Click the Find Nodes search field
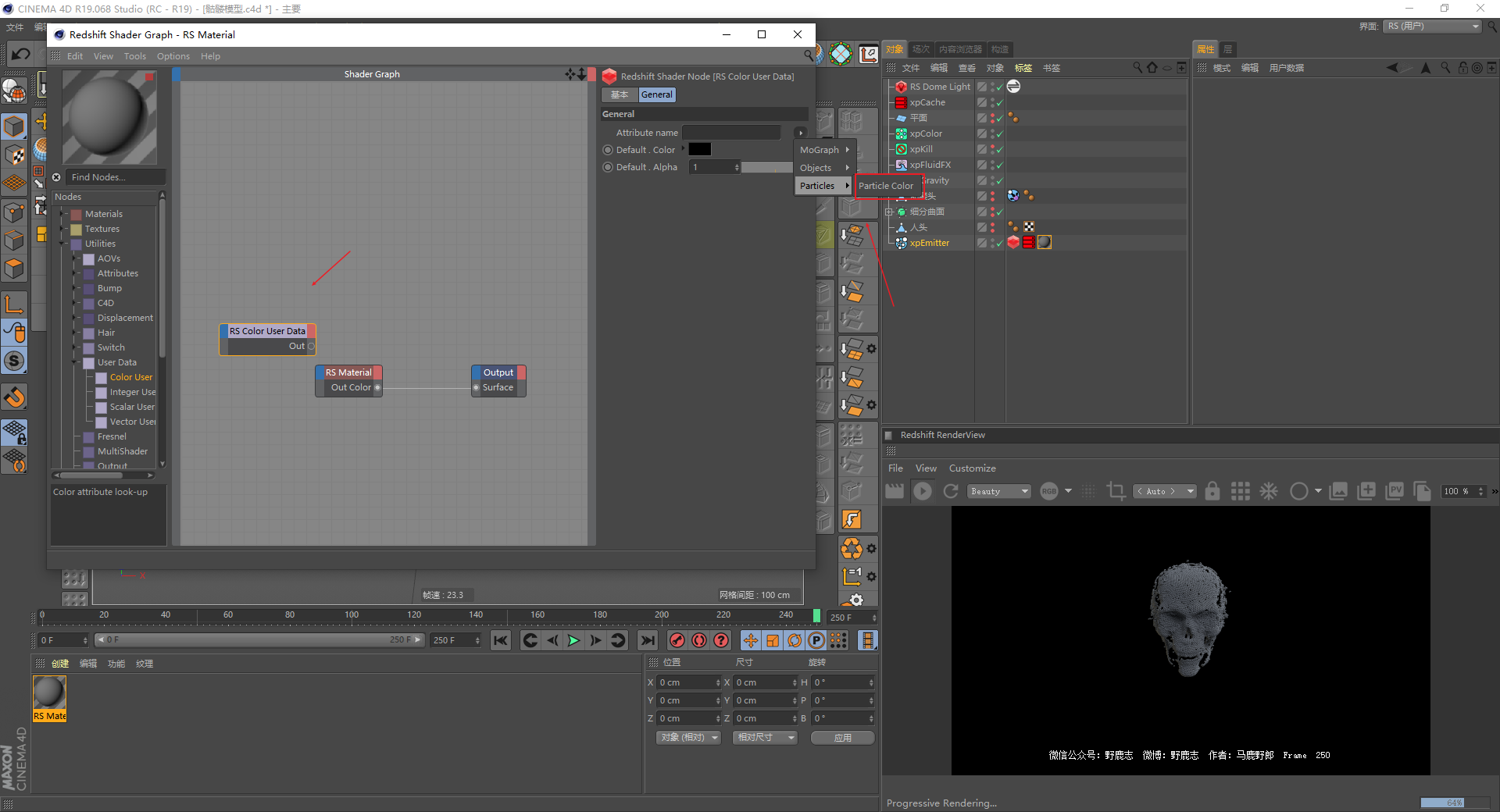Screen dimensions: 1500x812 [x=115, y=177]
